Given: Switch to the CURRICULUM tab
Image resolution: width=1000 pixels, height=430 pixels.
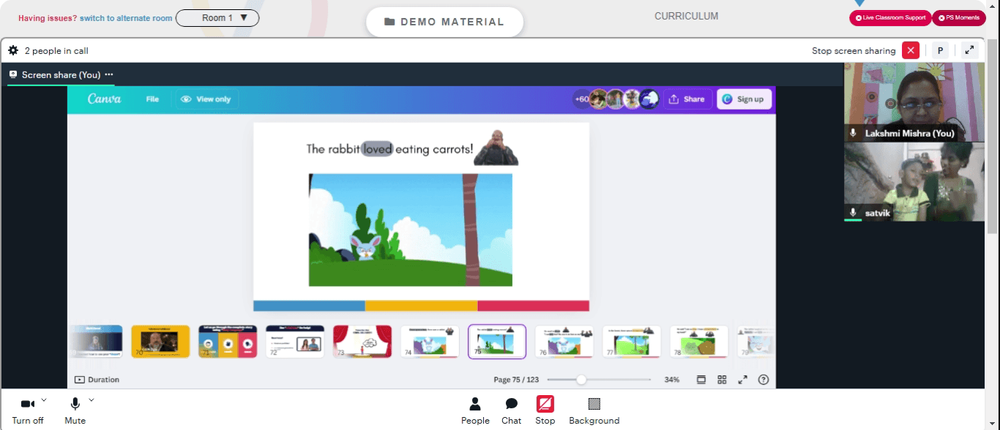Looking at the screenshot, I should coord(686,17).
